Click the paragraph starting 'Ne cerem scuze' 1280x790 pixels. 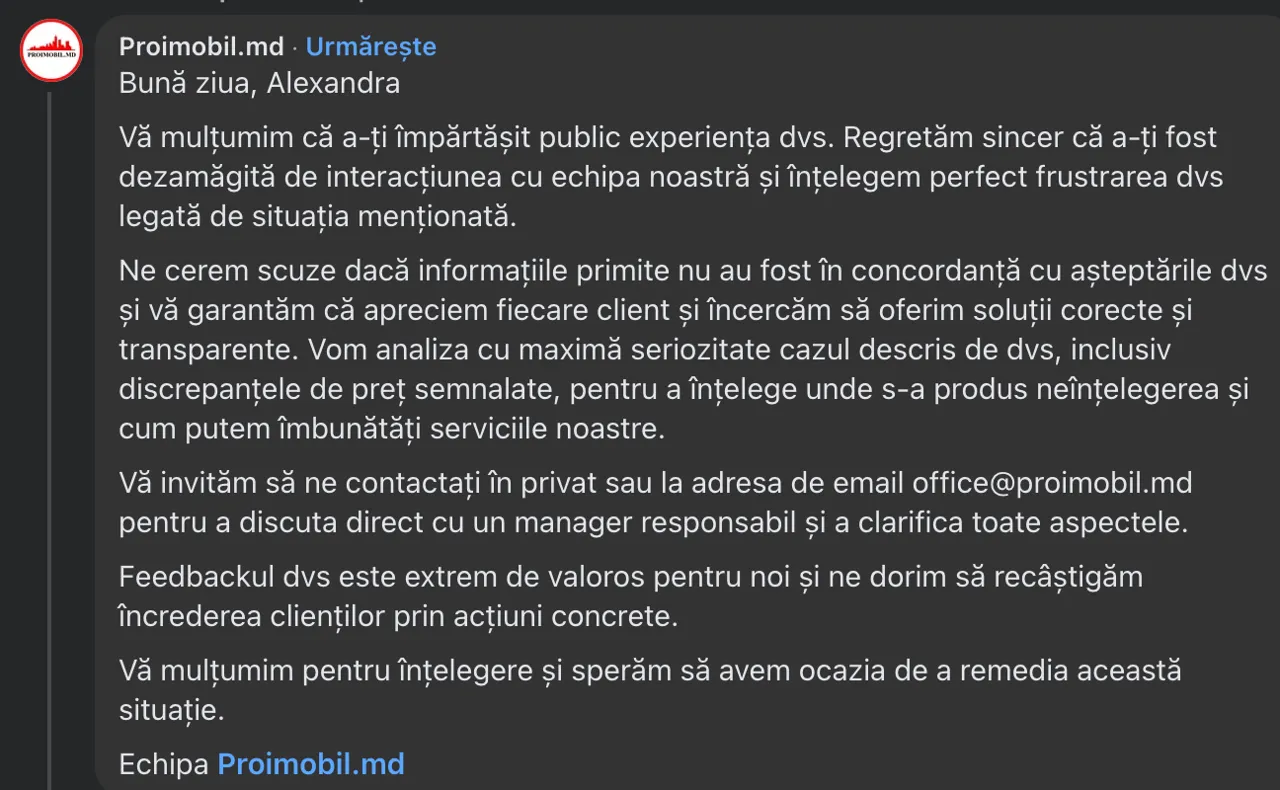coord(693,350)
